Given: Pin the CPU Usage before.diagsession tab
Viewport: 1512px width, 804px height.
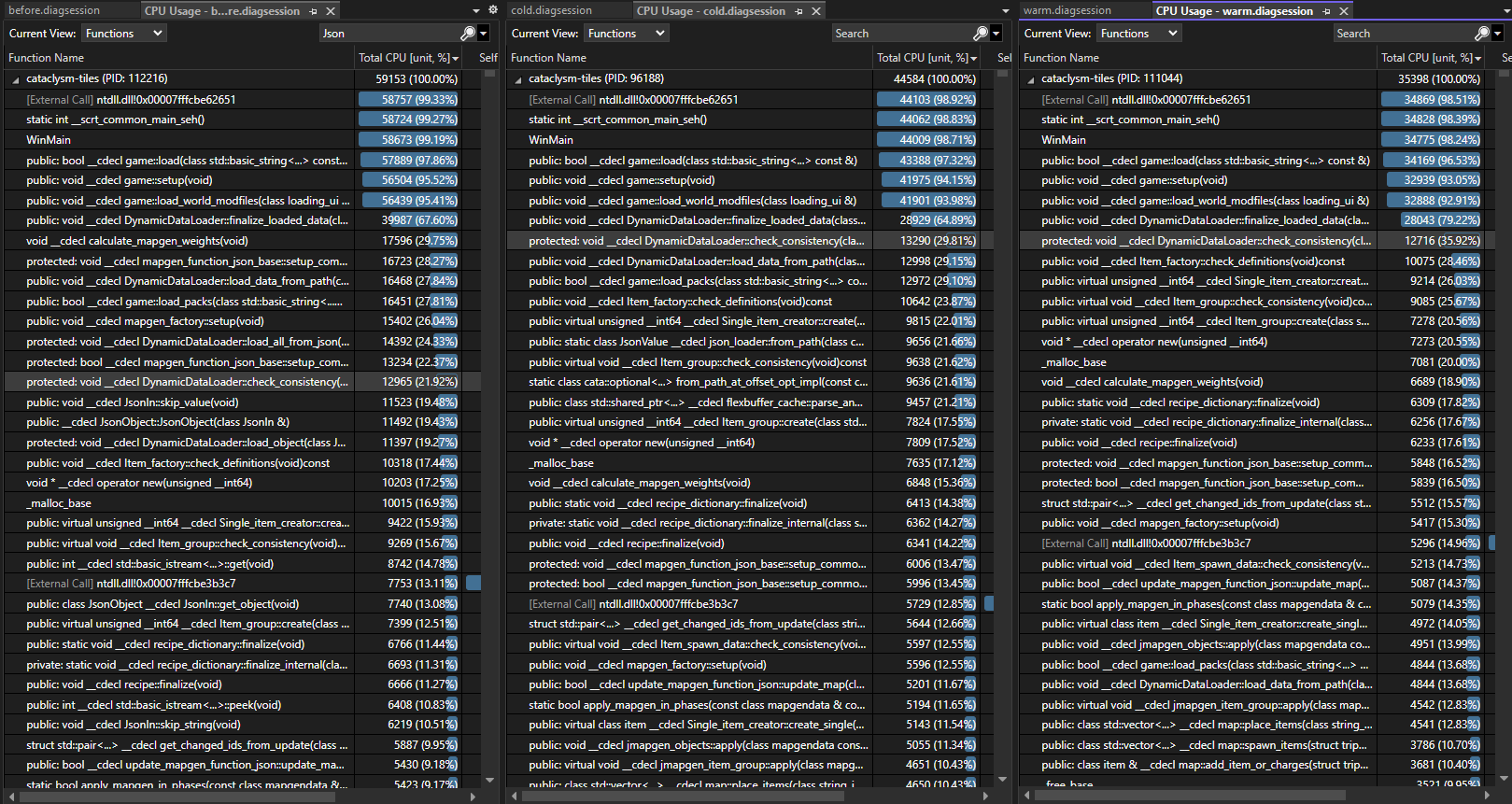Looking at the screenshot, I should (313, 11).
